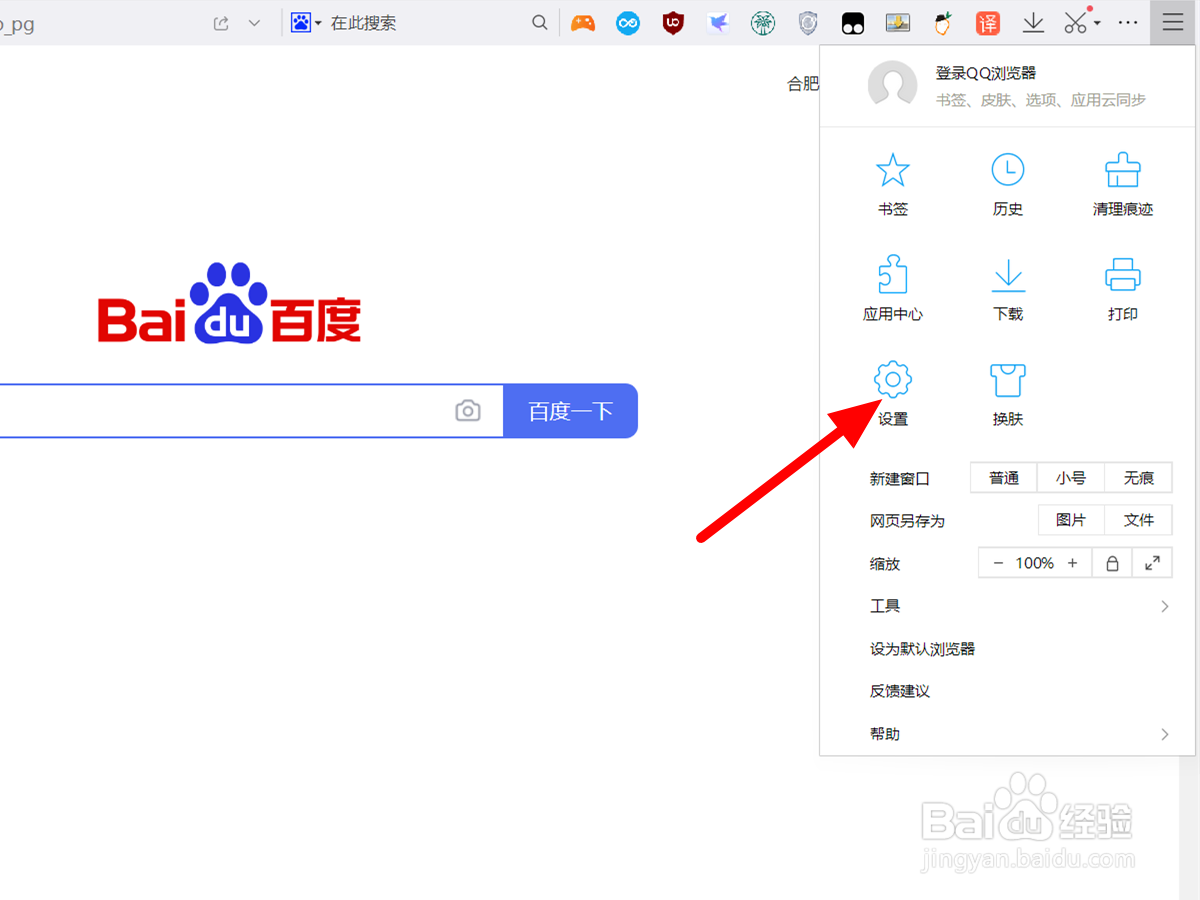Toggle the zoom lock icon

pos(1111,563)
